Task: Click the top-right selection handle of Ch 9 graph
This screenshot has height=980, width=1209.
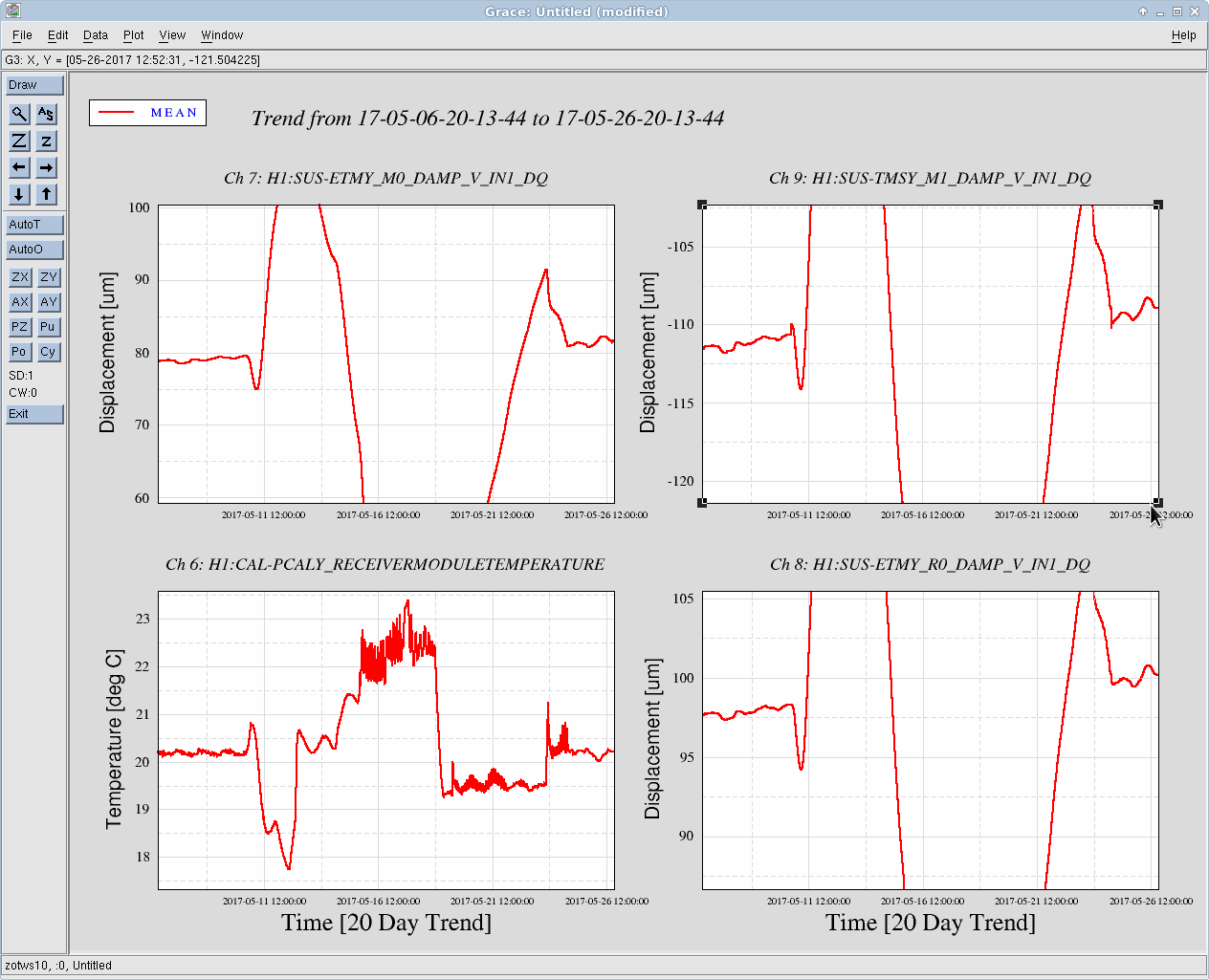Action: click(1158, 205)
